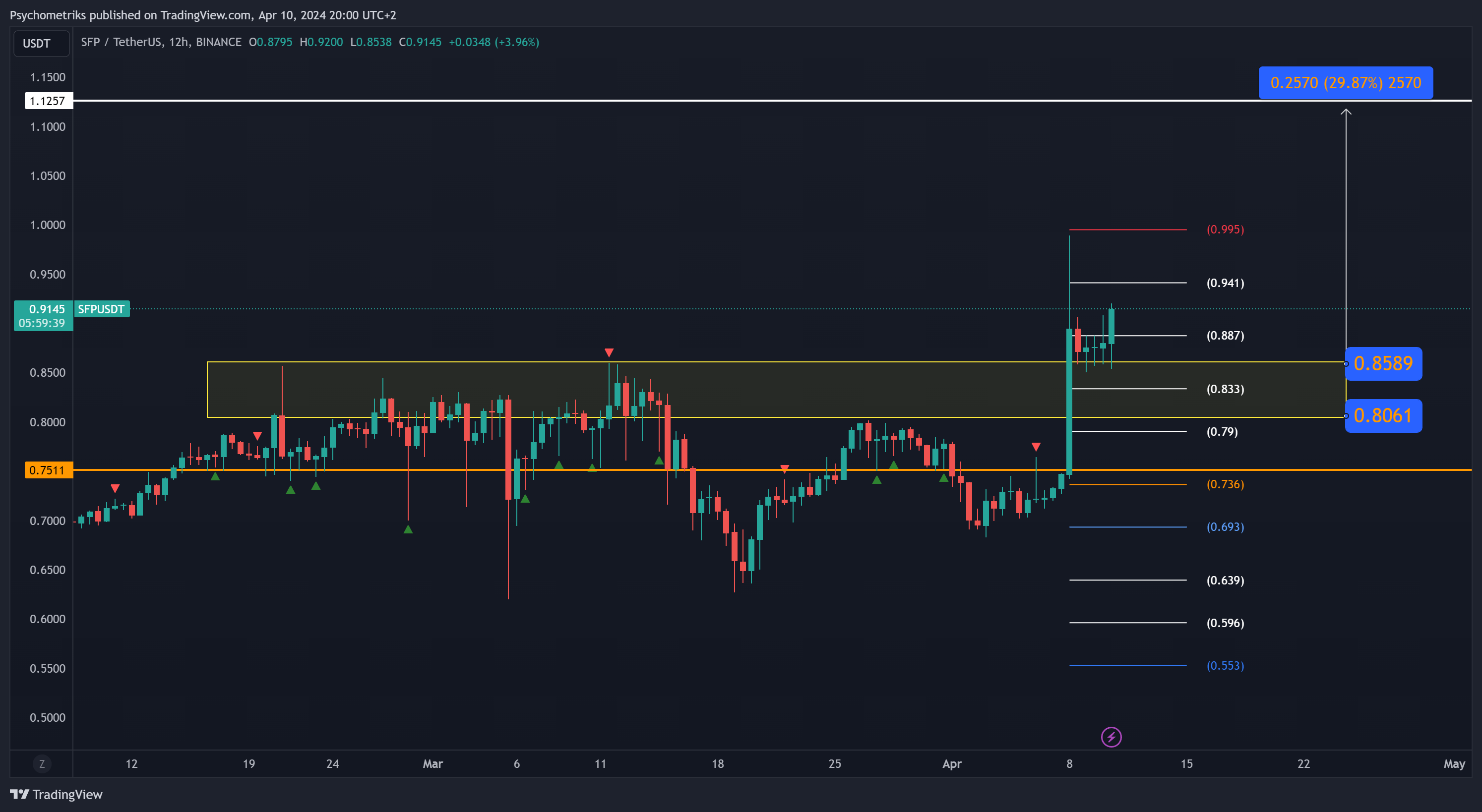Click the 0.5000 price scale label

point(48,718)
